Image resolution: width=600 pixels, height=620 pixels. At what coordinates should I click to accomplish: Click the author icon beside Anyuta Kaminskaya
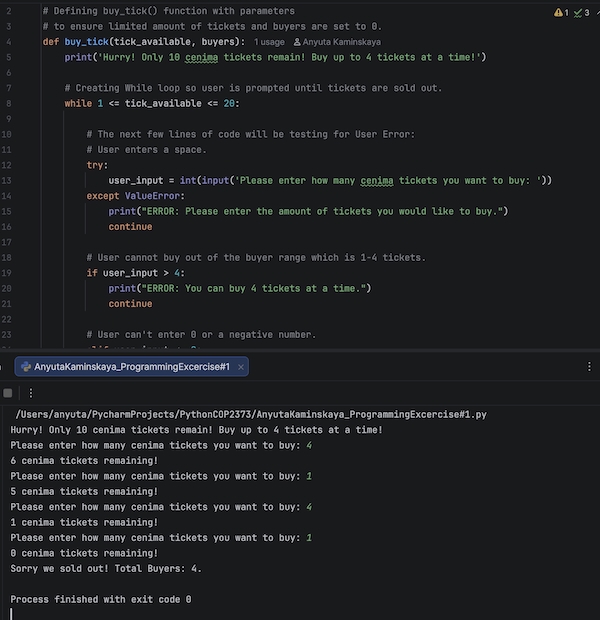297,42
